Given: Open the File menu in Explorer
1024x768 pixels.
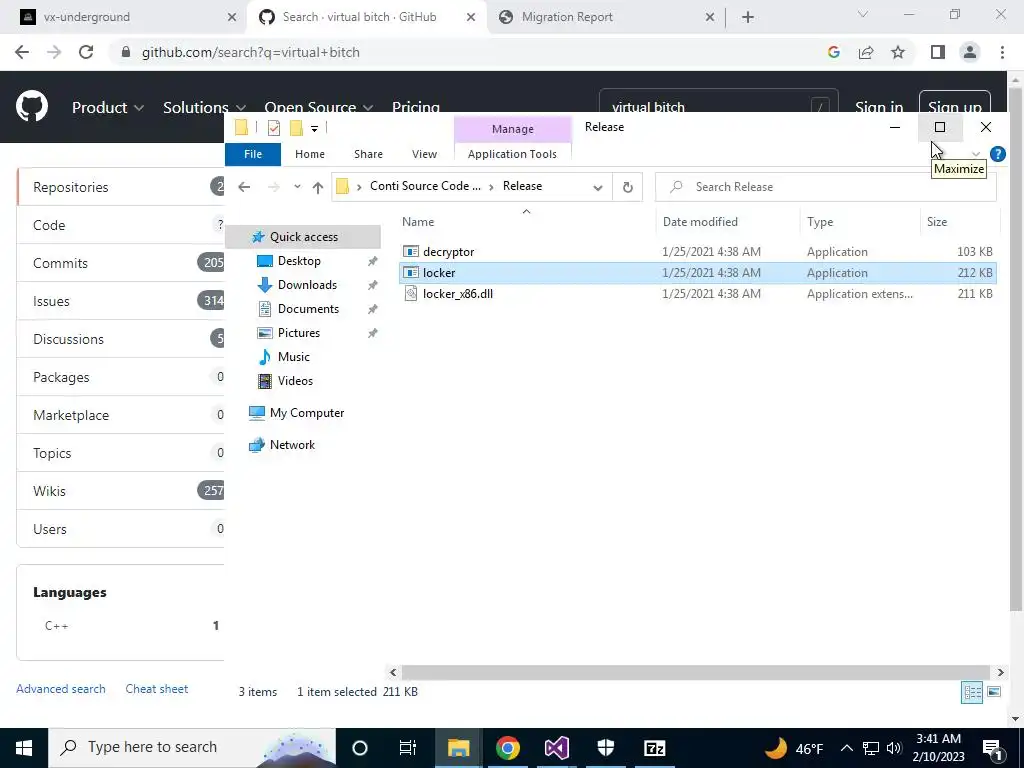Looking at the screenshot, I should (x=253, y=154).
